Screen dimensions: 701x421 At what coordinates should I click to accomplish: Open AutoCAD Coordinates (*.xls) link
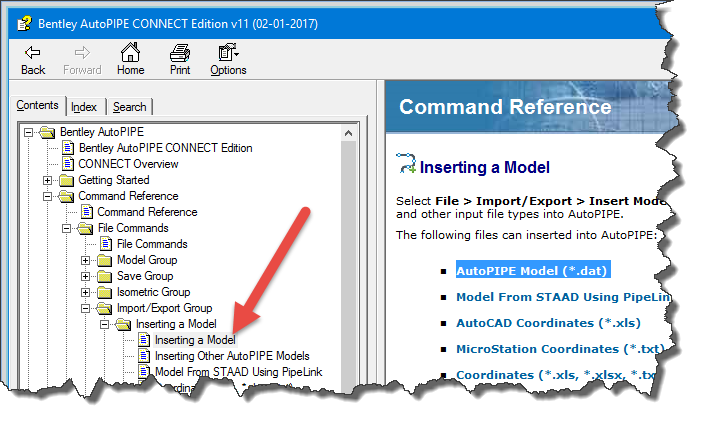(548, 323)
